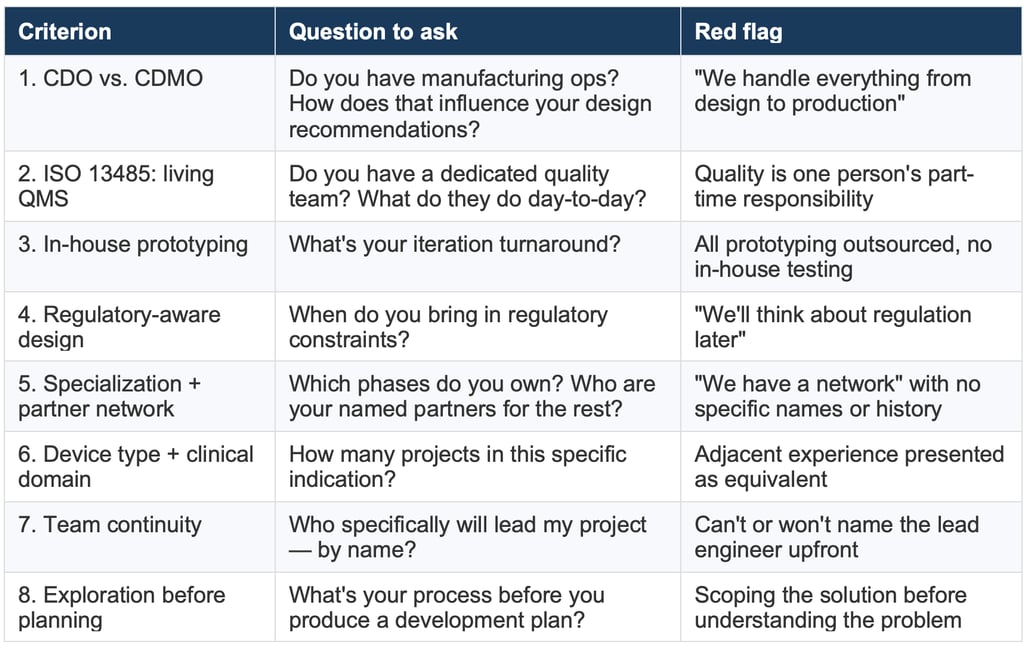This screenshot has width=1024, height=648.
Task: Click the "7. Team continuity" cell
Action: [x=110, y=524]
